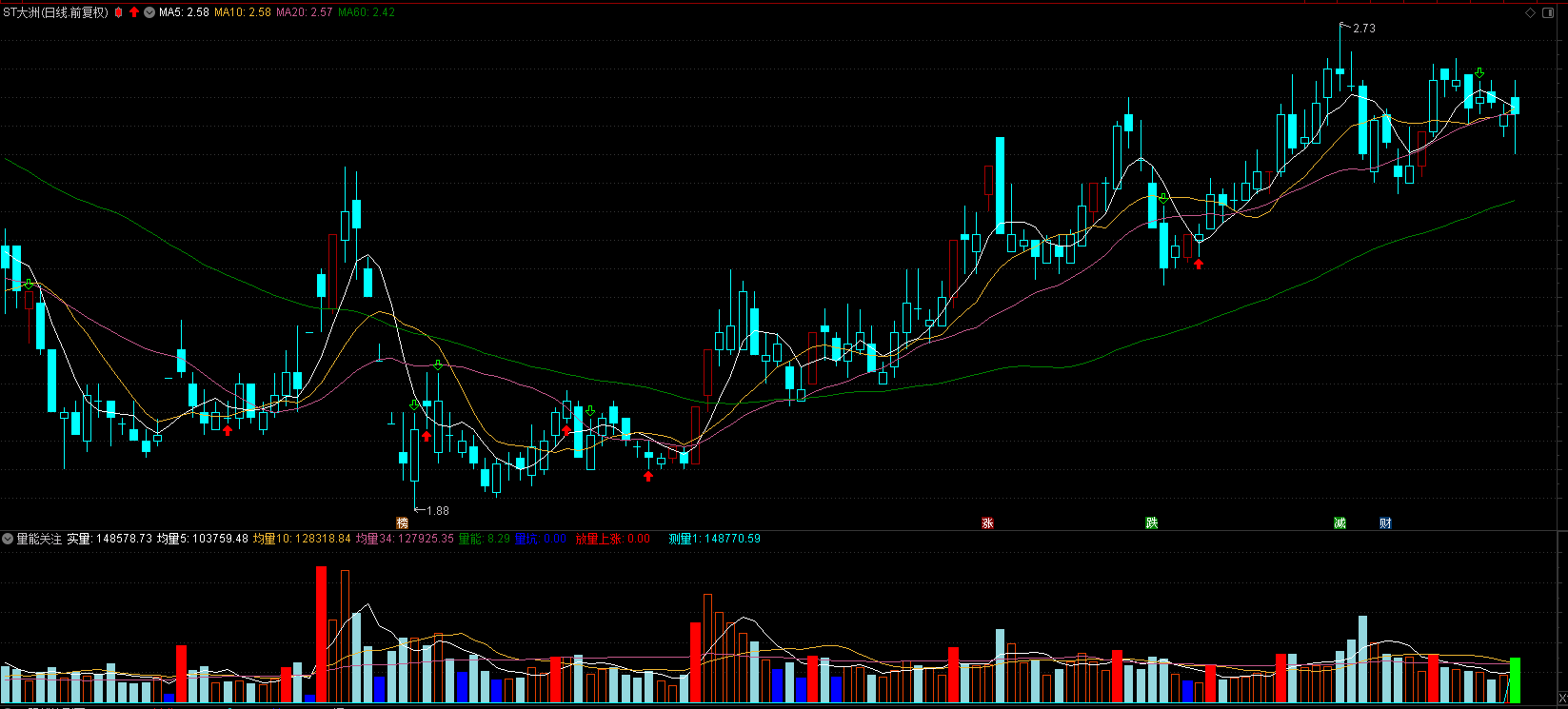
Task: Click the 涨 event marker
Action: tap(987, 523)
